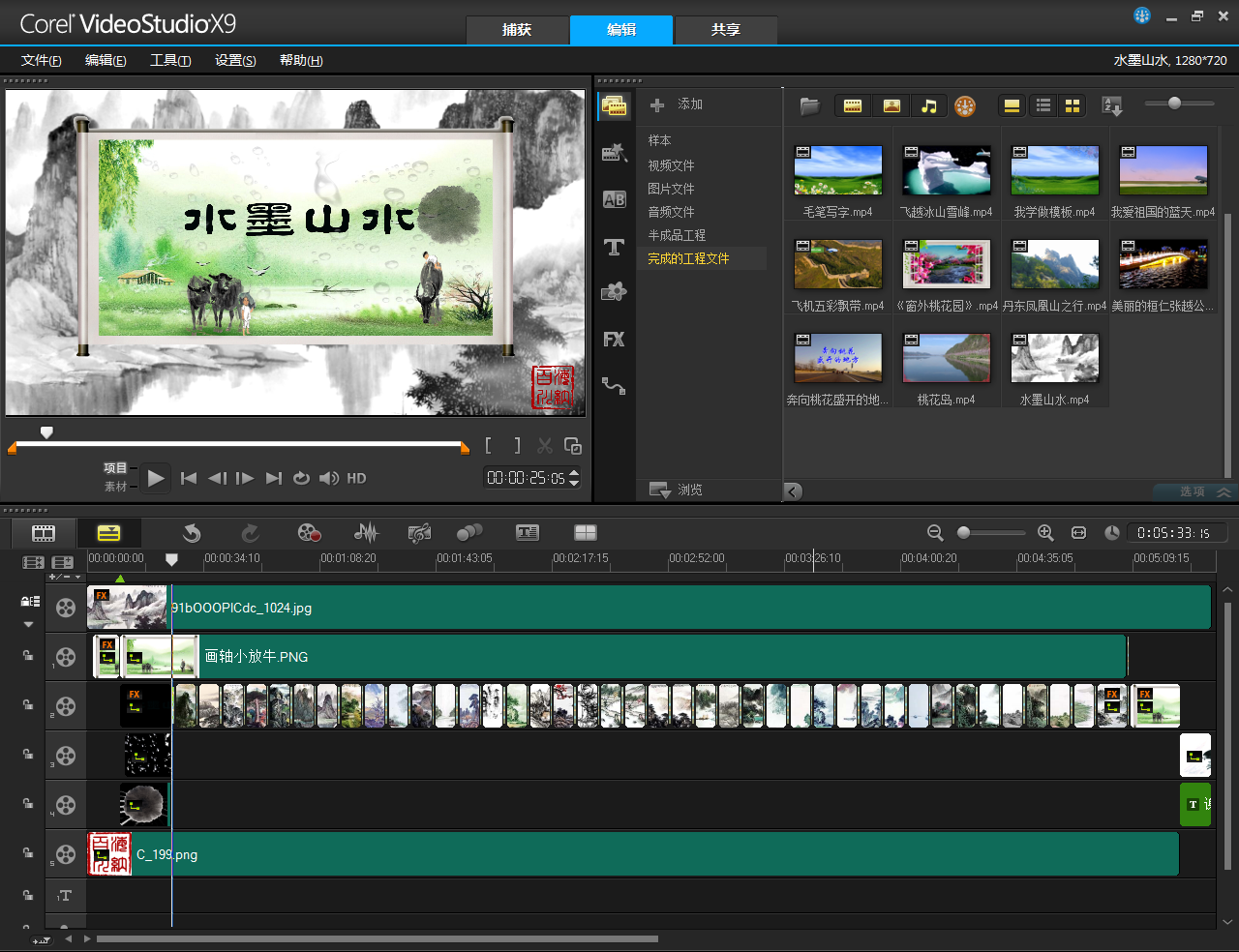Sort library clips icon
Image resolution: width=1239 pixels, height=952 pixels.
(1112, 106)
